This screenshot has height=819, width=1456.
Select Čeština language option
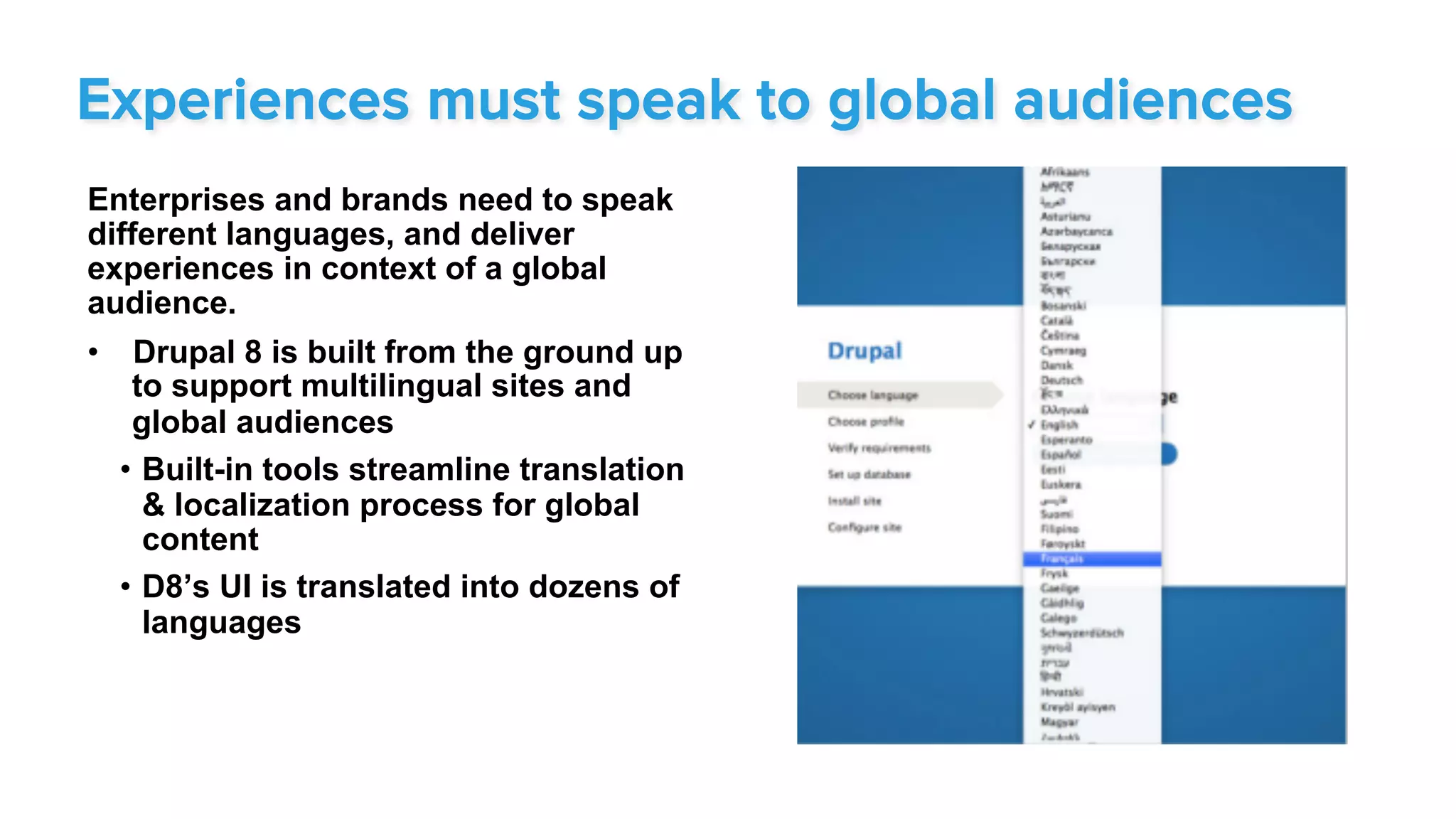point(1059,336)
